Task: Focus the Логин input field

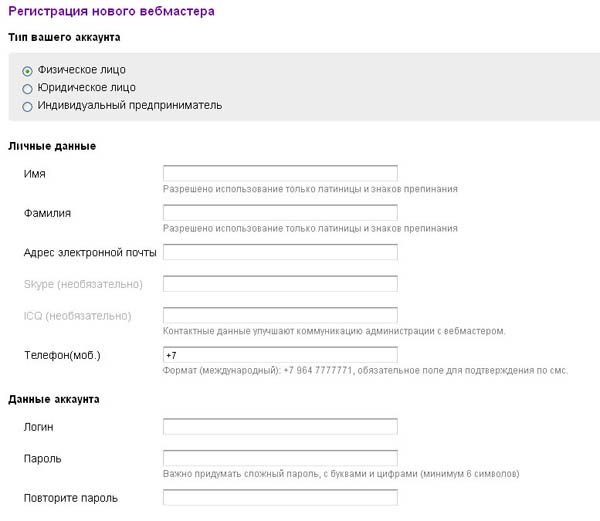Action: 280,427
